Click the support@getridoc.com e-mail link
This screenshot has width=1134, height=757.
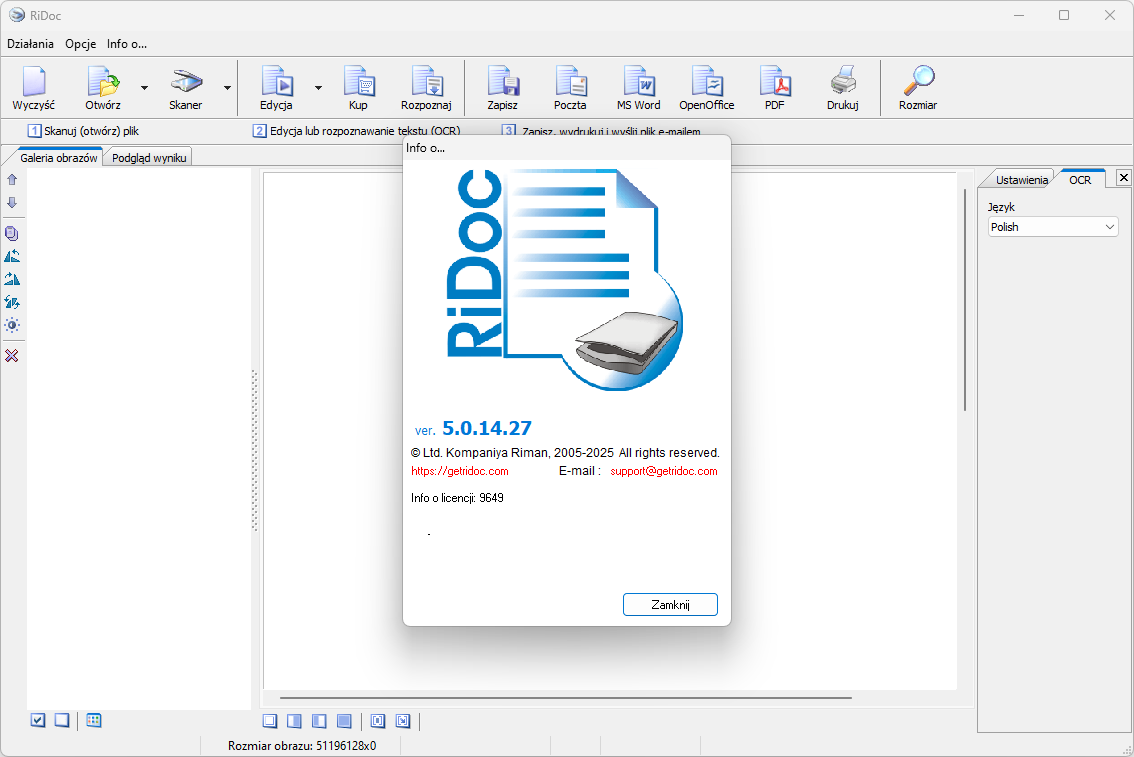664,471
